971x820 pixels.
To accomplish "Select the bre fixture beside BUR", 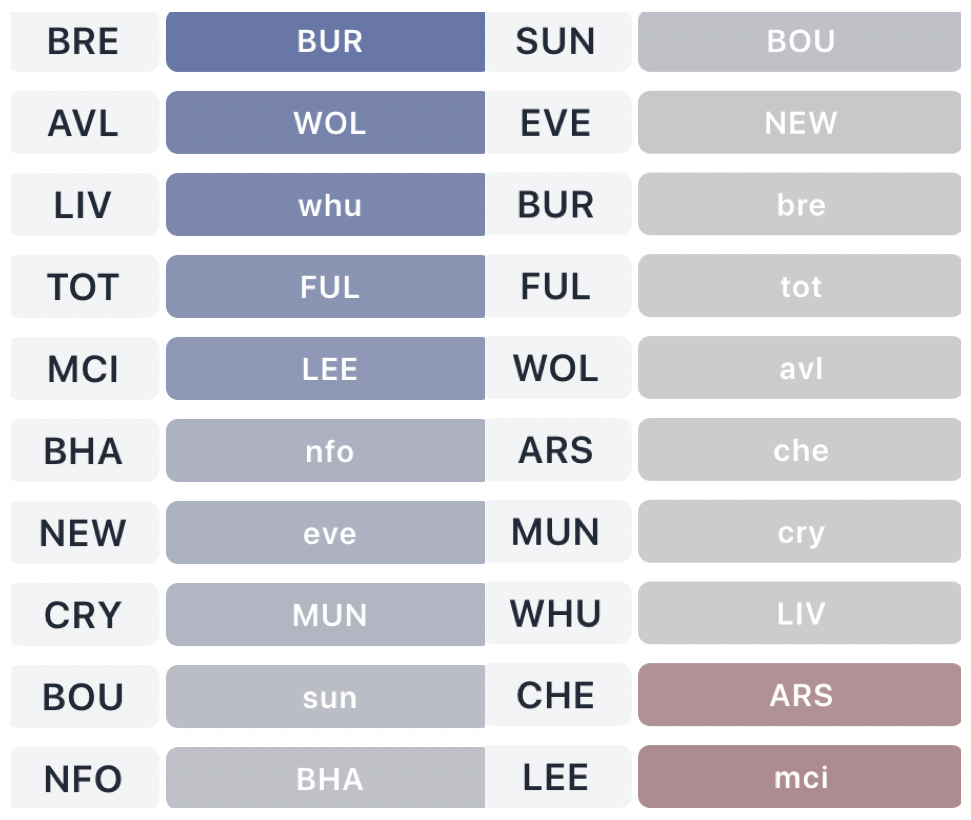I will (800, 205).
